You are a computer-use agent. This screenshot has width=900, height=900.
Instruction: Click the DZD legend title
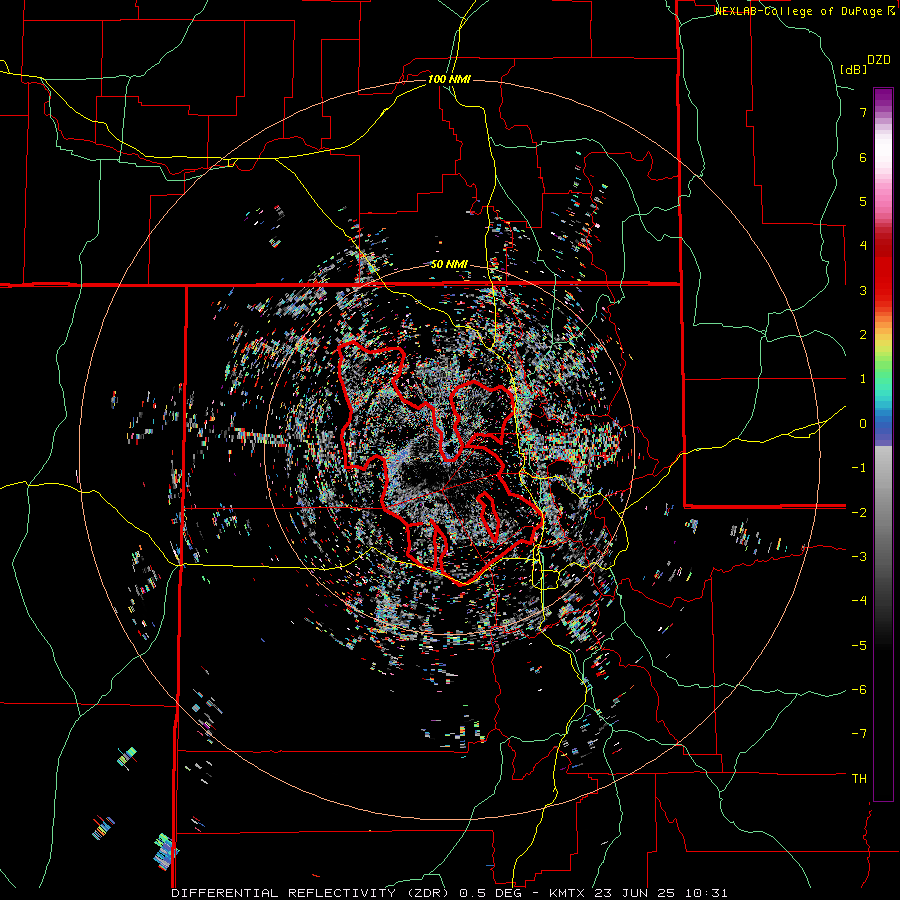(x=879, y=60)
